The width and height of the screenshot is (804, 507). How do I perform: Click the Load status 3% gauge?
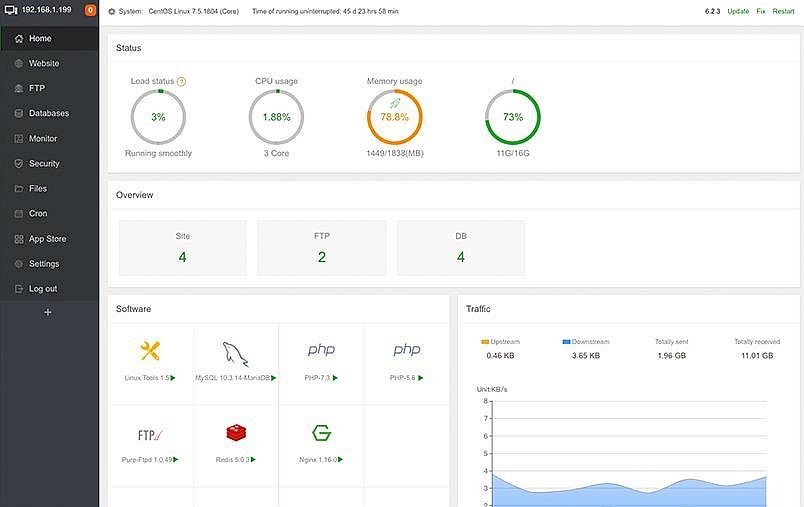pos(158,117)
